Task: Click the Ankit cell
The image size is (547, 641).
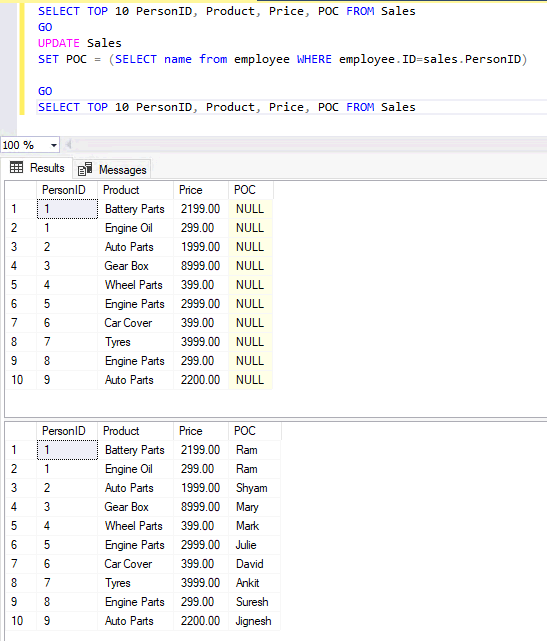Action: (x=255, y=583)
